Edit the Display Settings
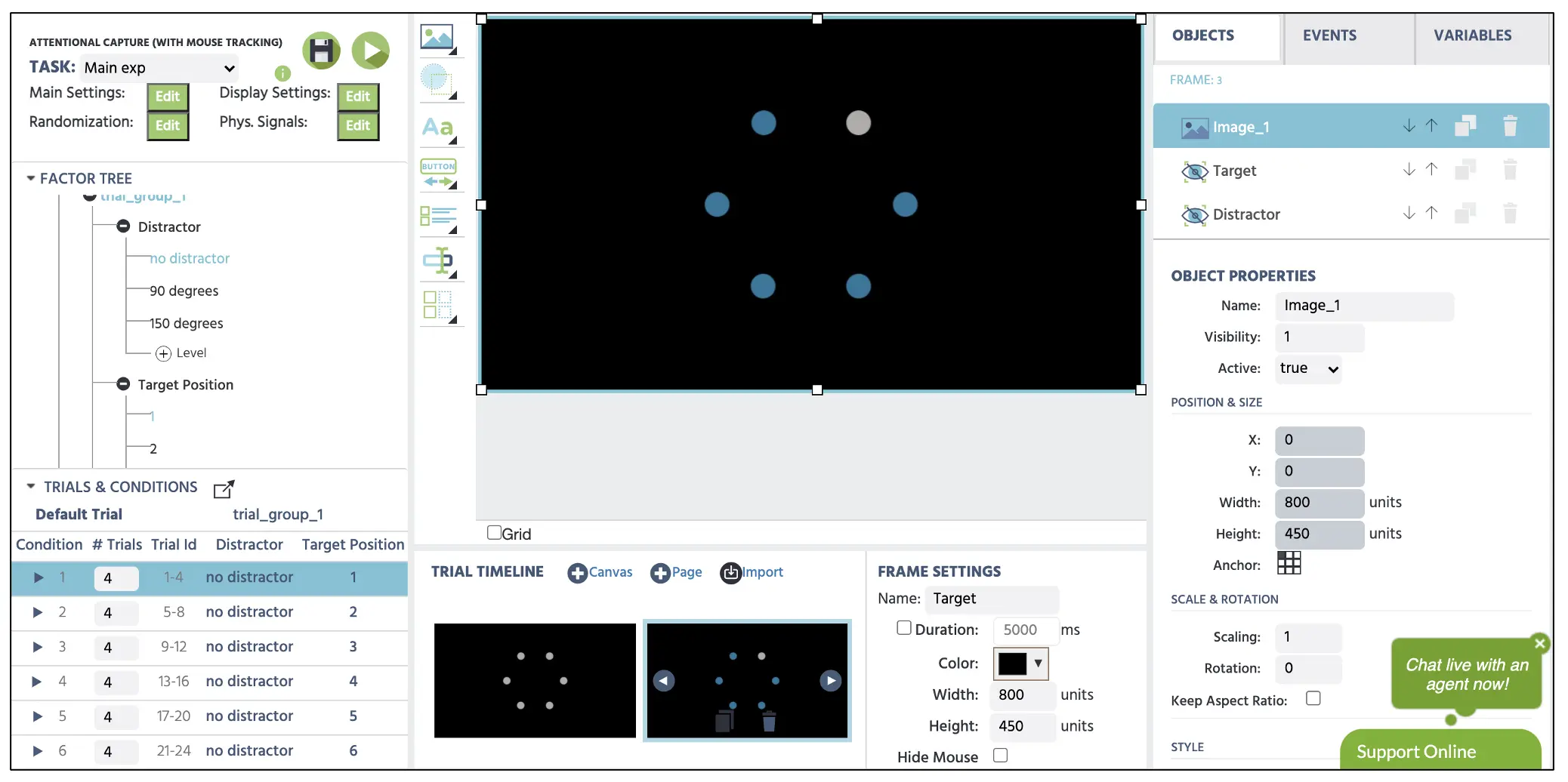The width and height of the screenshot is (1568, 782). (358, 97)
